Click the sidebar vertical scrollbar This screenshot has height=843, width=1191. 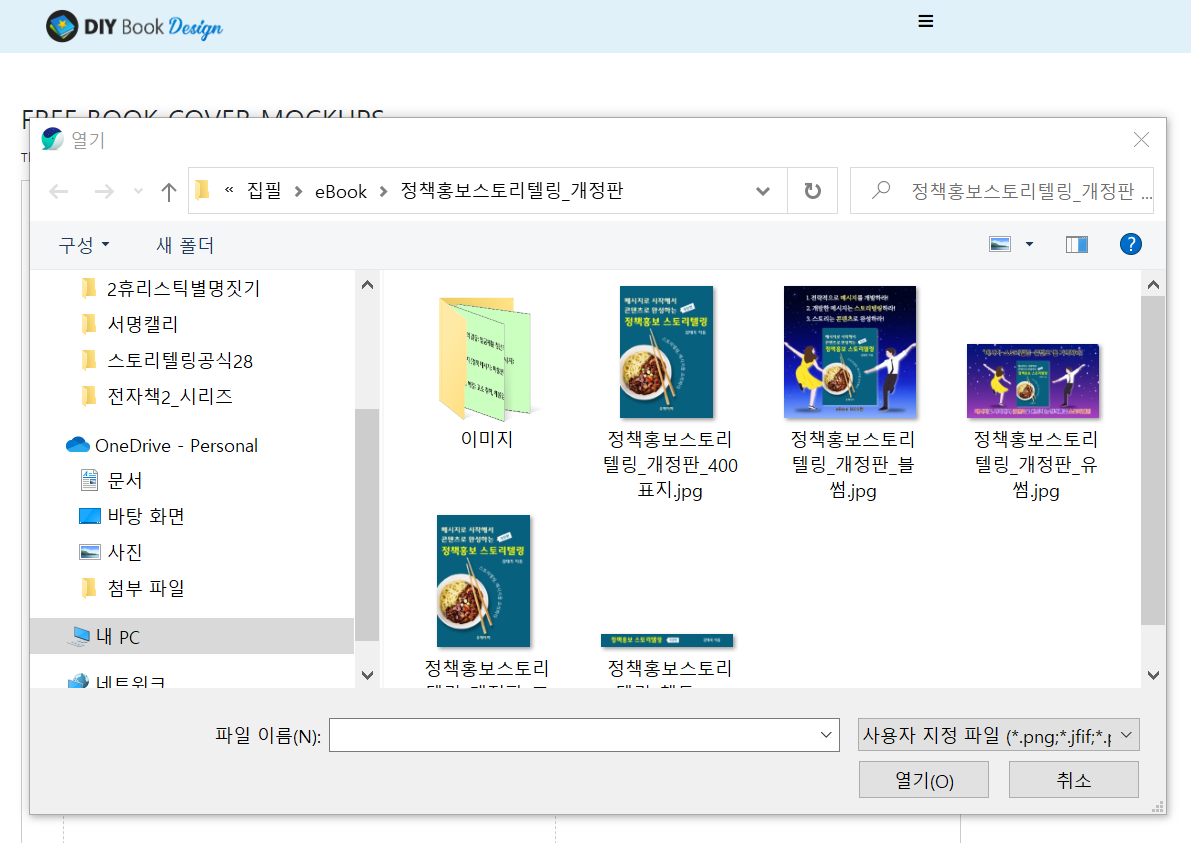[367, 480]
